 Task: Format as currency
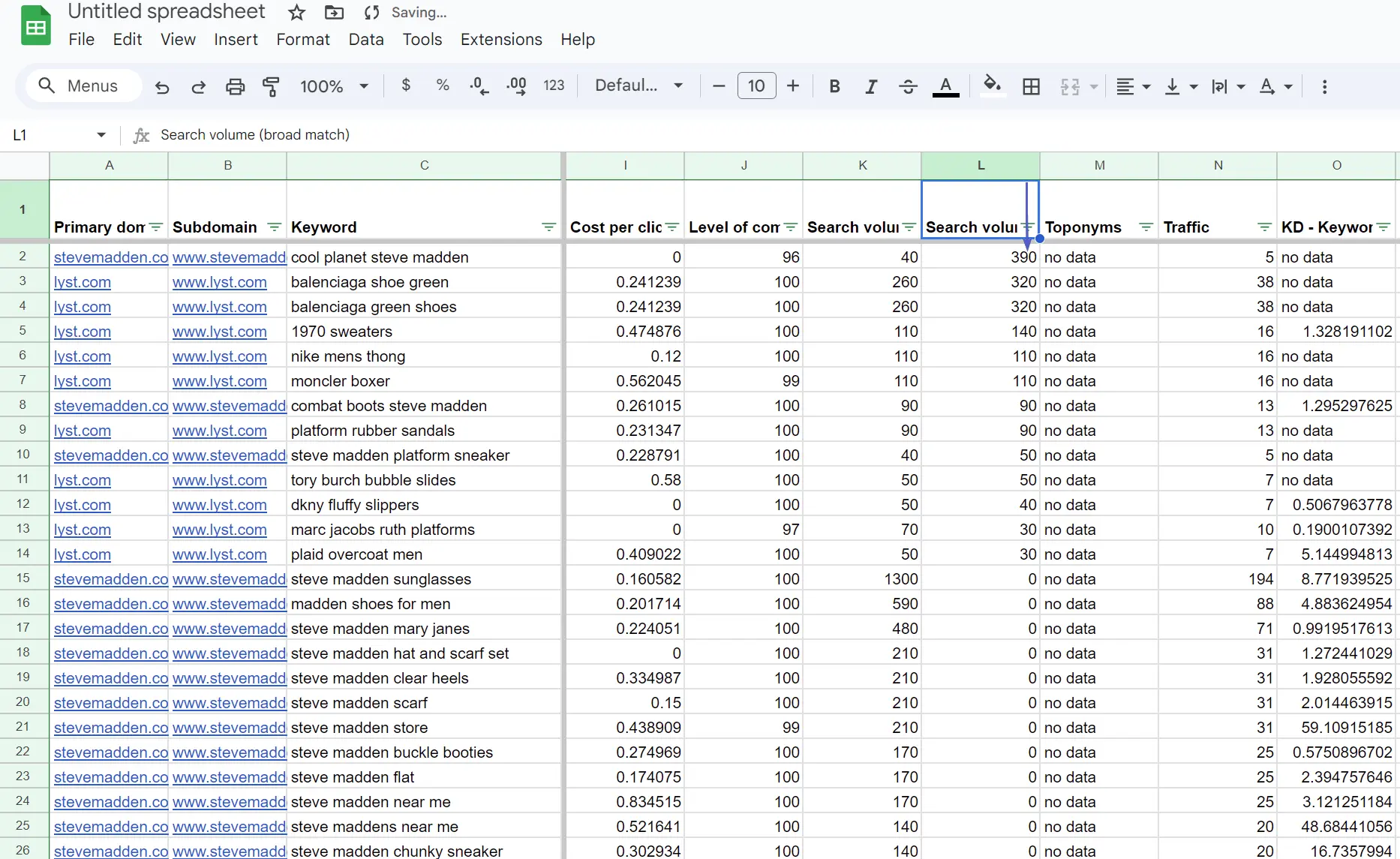[406, 86]
